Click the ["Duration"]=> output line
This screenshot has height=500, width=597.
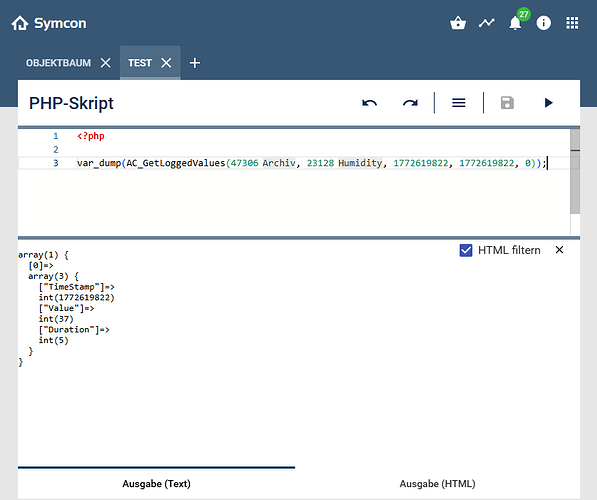pyautogui.click(x=74, y=329)
